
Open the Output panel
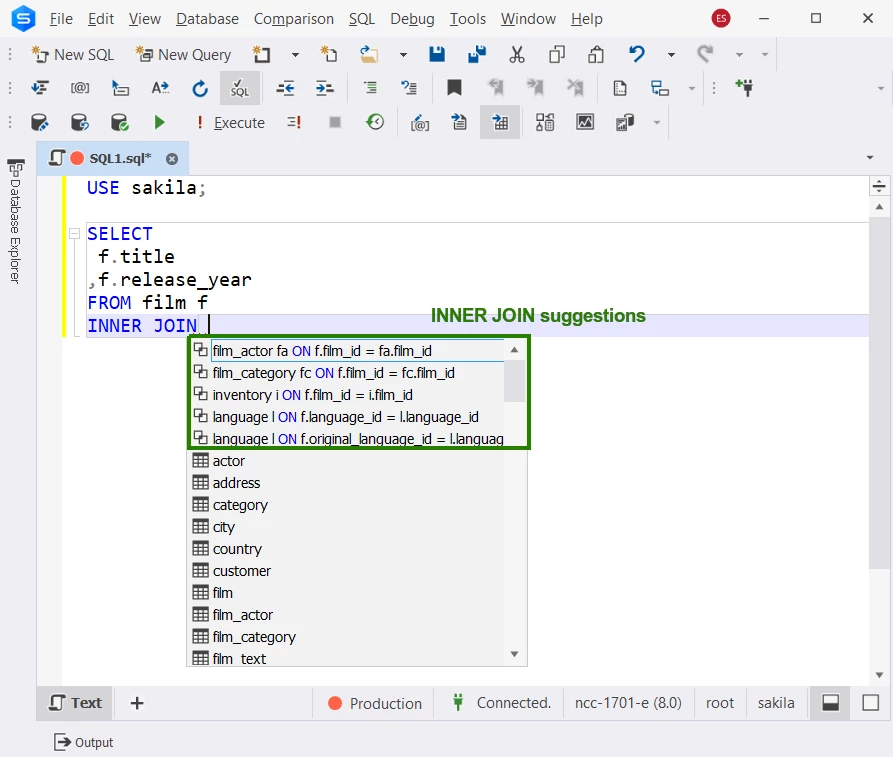(84, 742)
